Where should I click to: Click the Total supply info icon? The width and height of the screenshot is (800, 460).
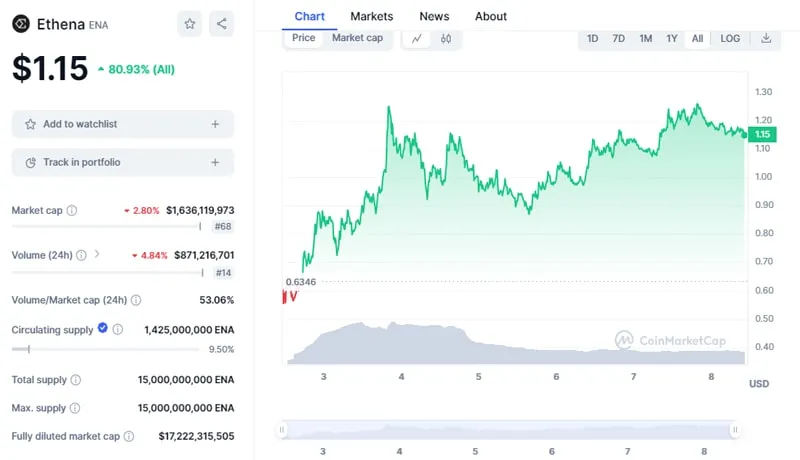(x=76, y=380)
